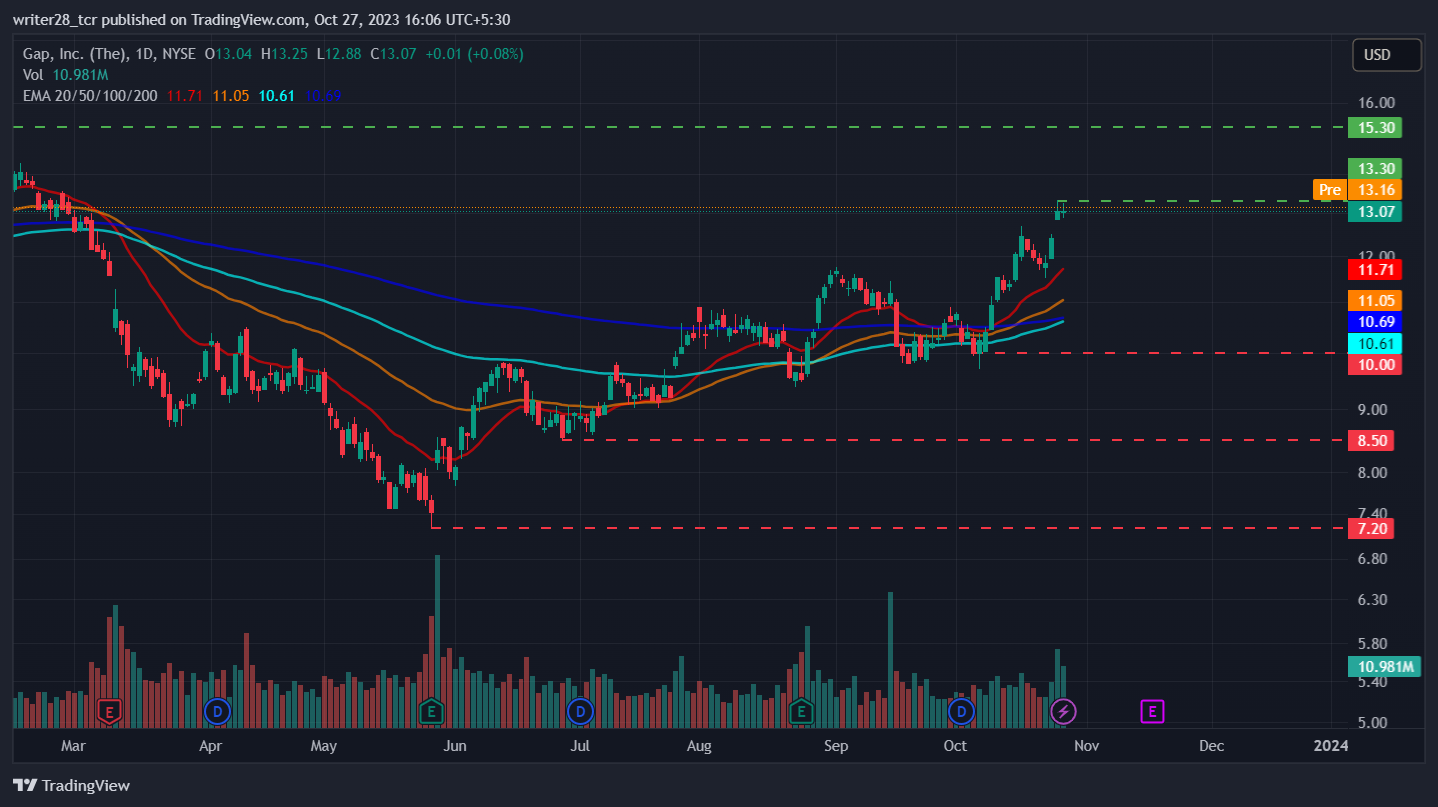Click the 16.00 price axis tick
The image size is (1438, 807).
[x=1377, y=103]
